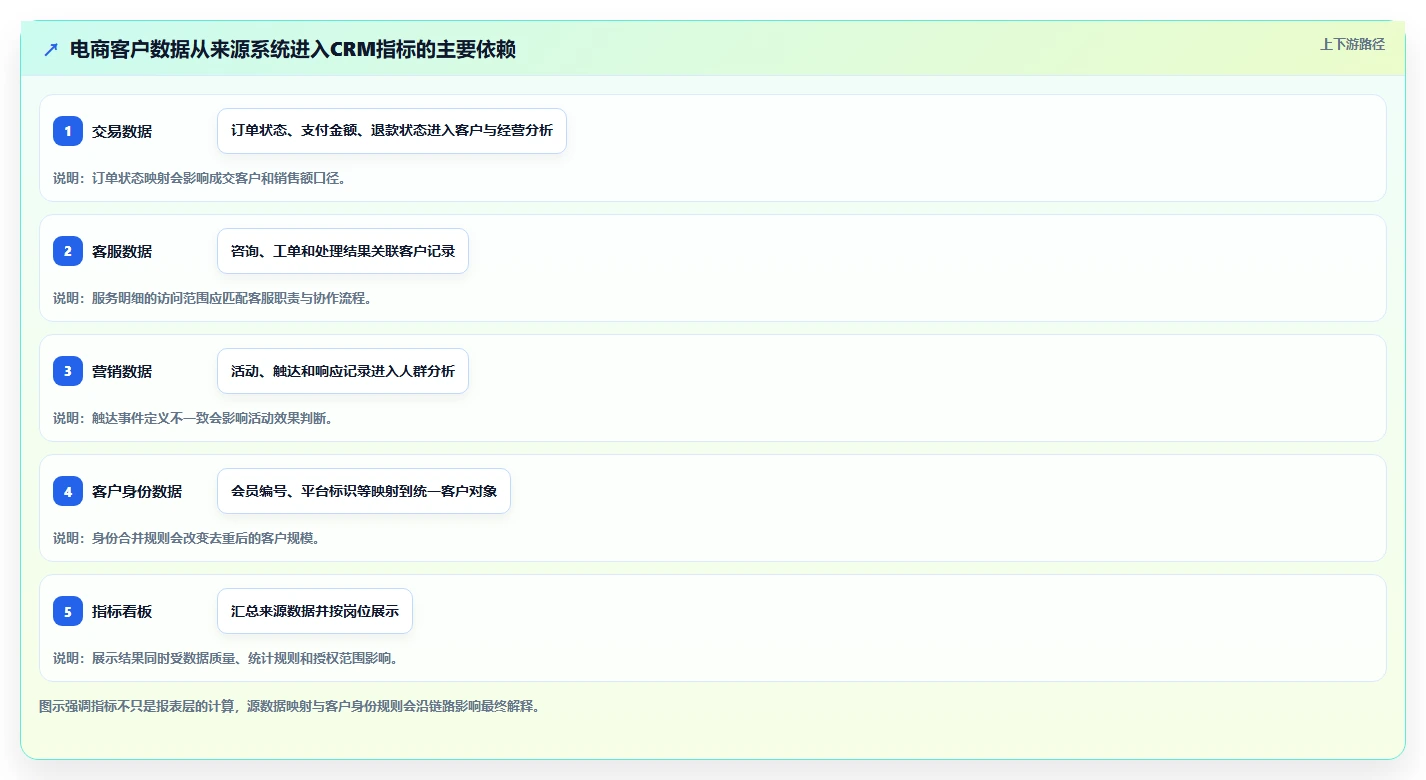This screenshot has height=780, width=1426.
Task: Click step number badge 3
Action: (68, 371)
